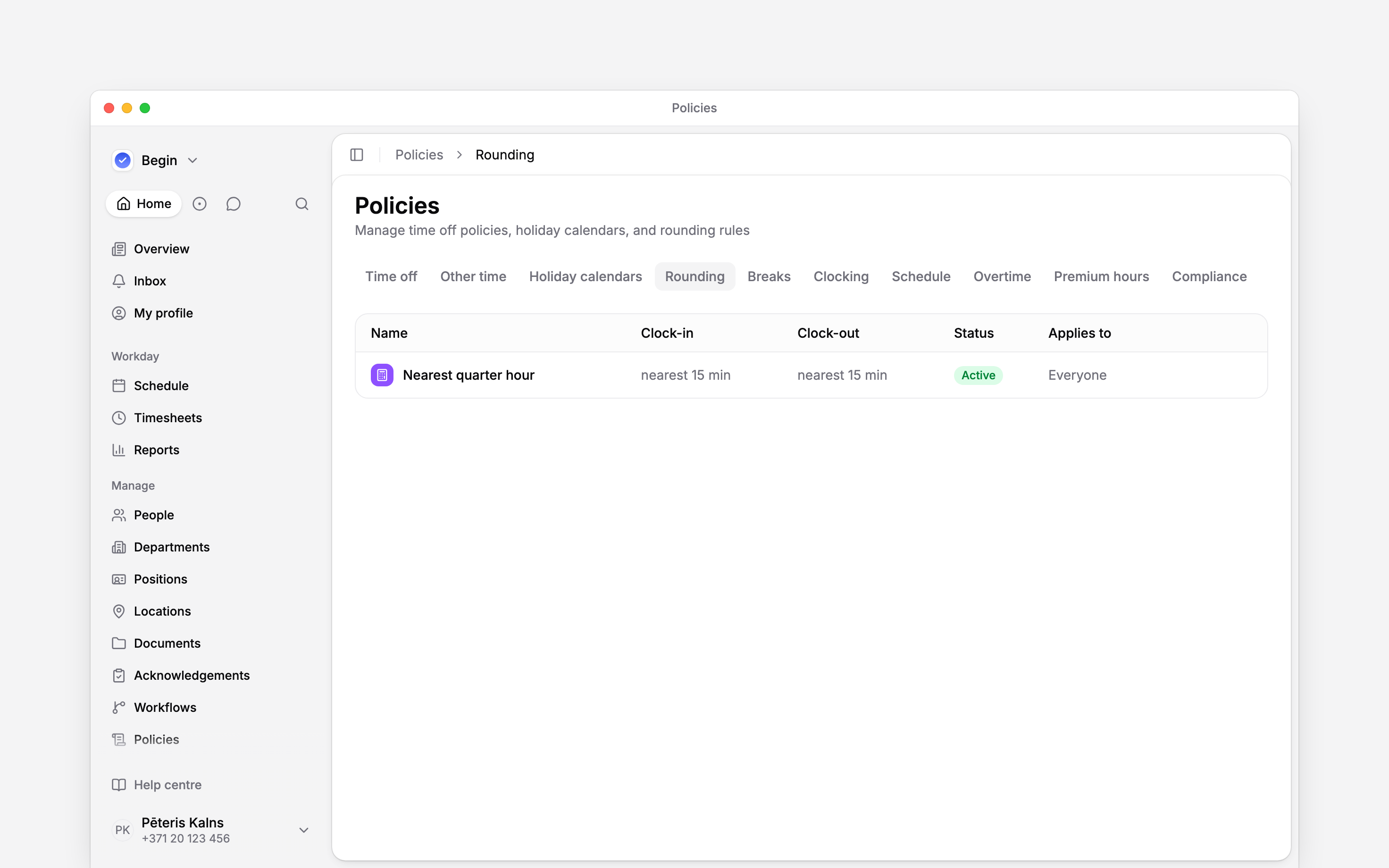Switch to the Premium hours tab
The height and width of the screenshot is (868, 1389).
click(1101, 277)
